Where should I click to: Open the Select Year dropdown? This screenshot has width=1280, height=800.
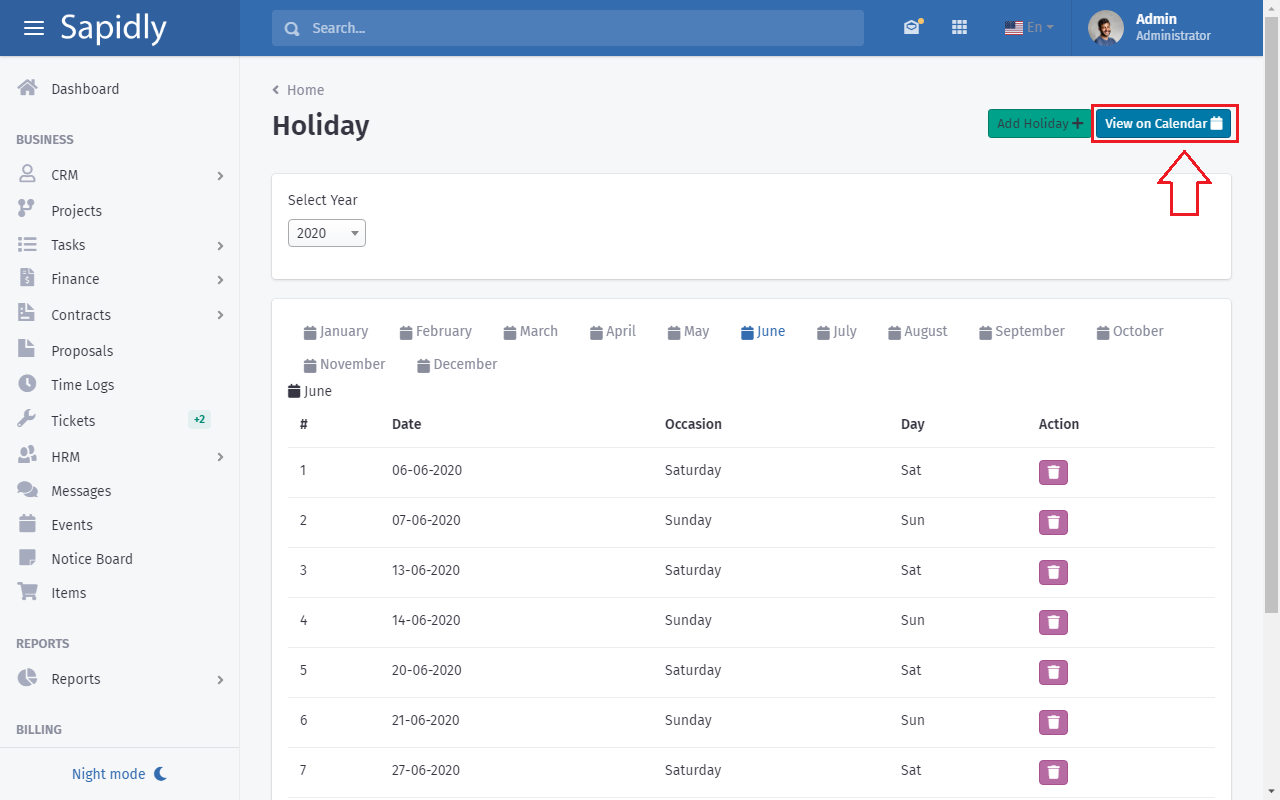pos(326,233)
